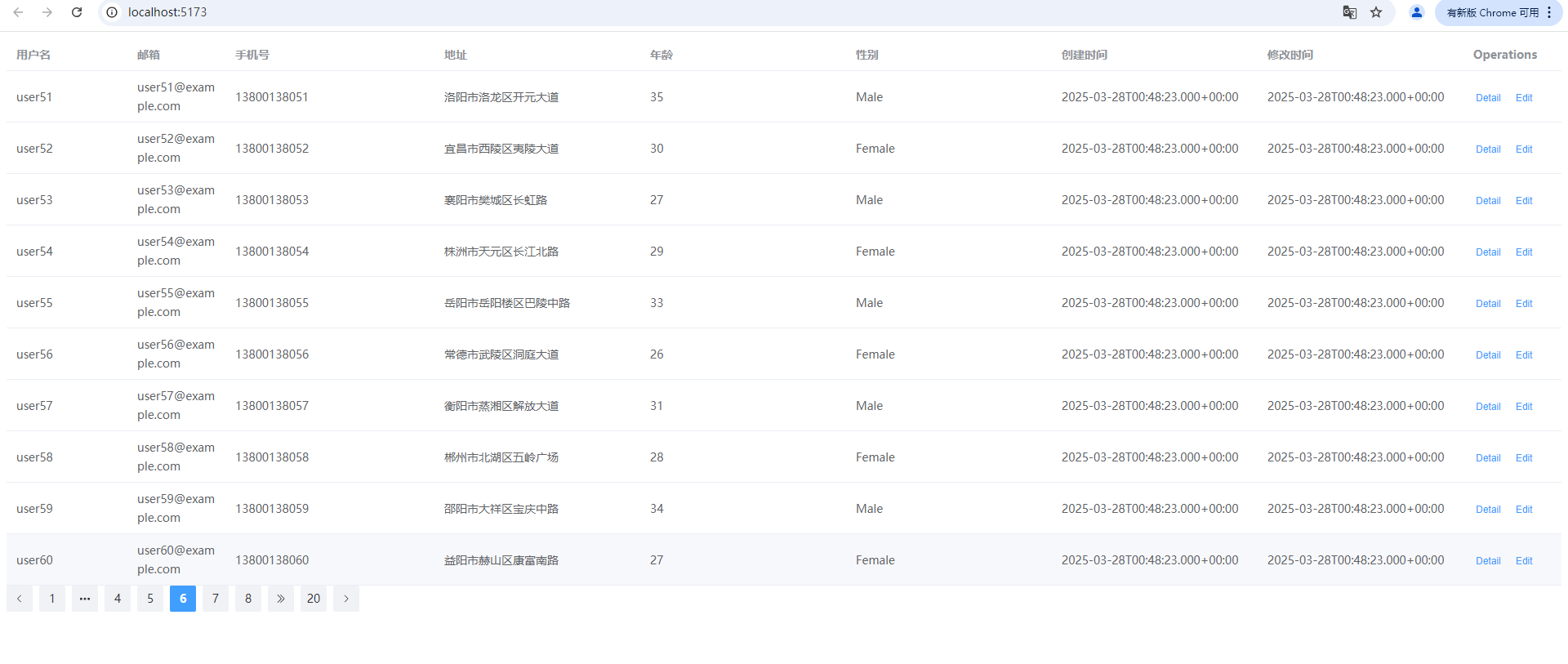Select email cell user55@example.com

[x=176, y=303]
